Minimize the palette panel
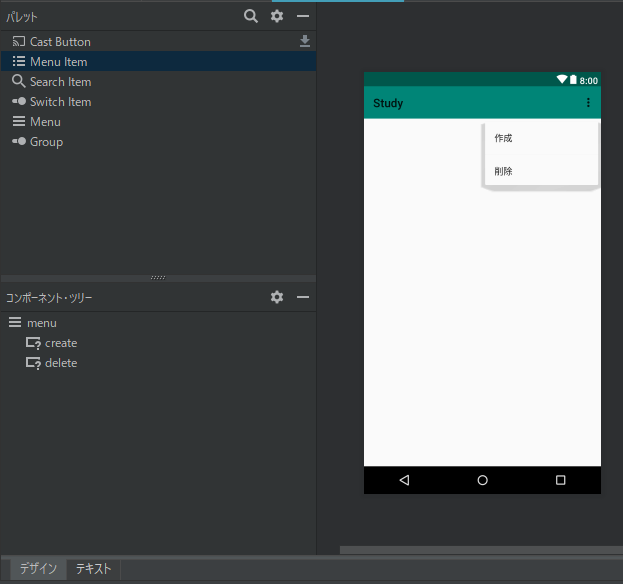623x584 pixels. (x=303, y=16)
